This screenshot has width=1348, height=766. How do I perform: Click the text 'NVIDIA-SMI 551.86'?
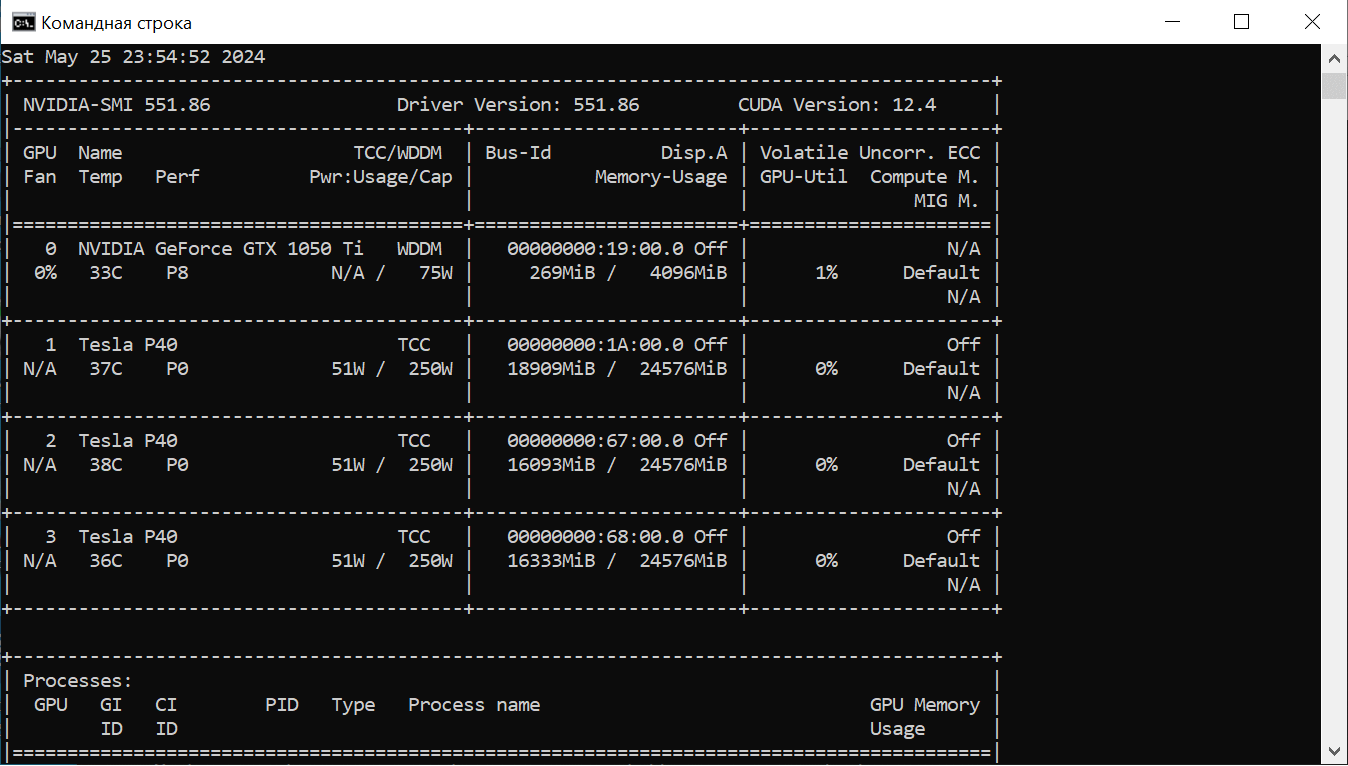[117, 105]
